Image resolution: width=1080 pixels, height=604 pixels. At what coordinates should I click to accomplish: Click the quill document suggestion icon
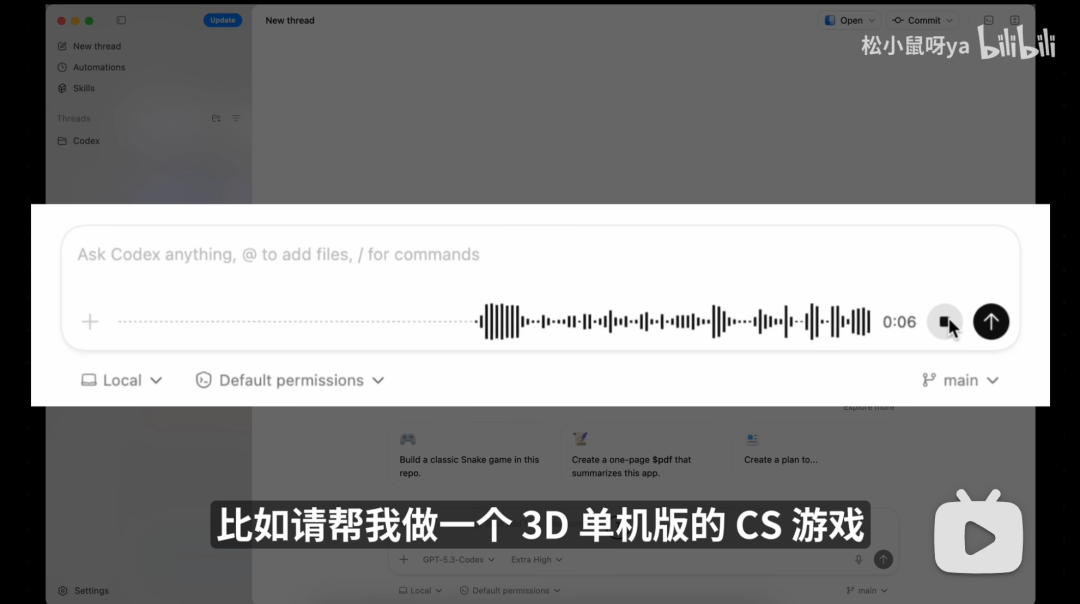point(580,439)
